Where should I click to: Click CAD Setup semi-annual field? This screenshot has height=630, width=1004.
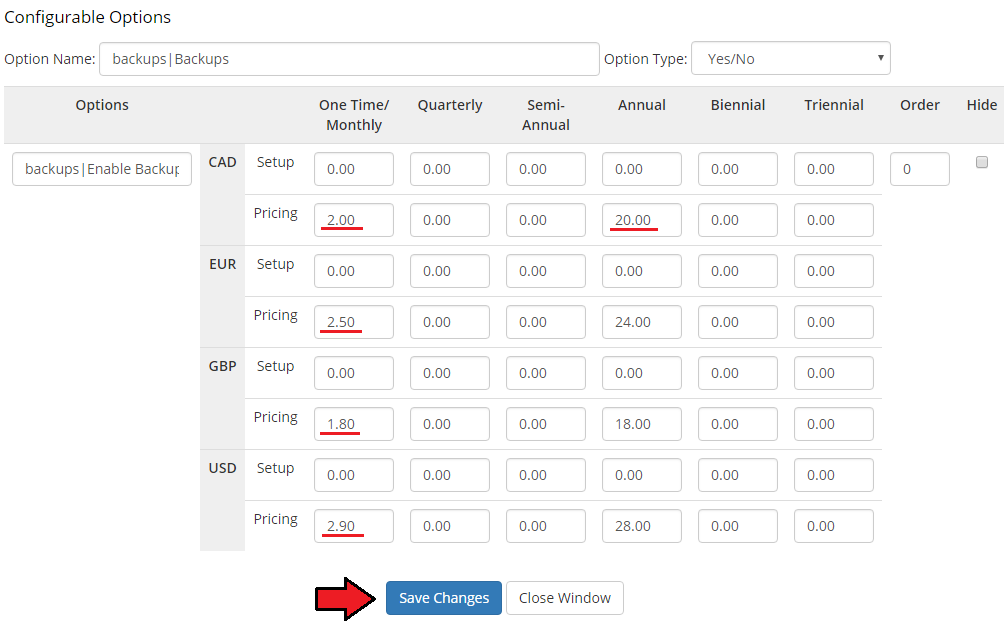pos(546,169)
